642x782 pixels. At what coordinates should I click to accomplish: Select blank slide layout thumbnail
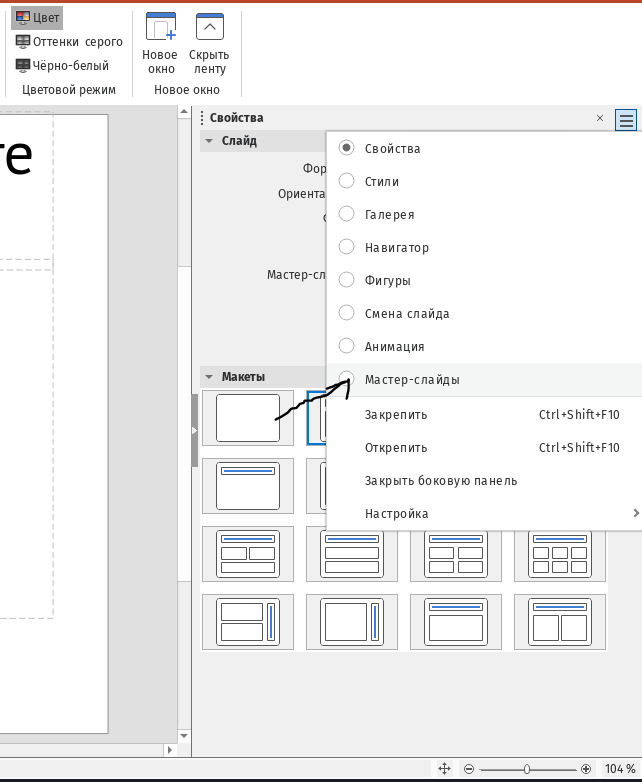pyautogui.click(x=248, y=418)
